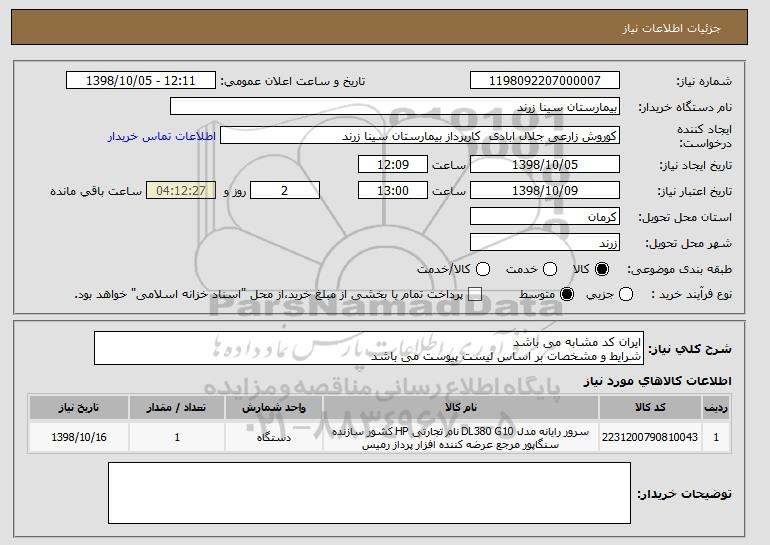Click the row number cell 1
The height and width of the screenshot is (545, 770).
pos(716,437)
